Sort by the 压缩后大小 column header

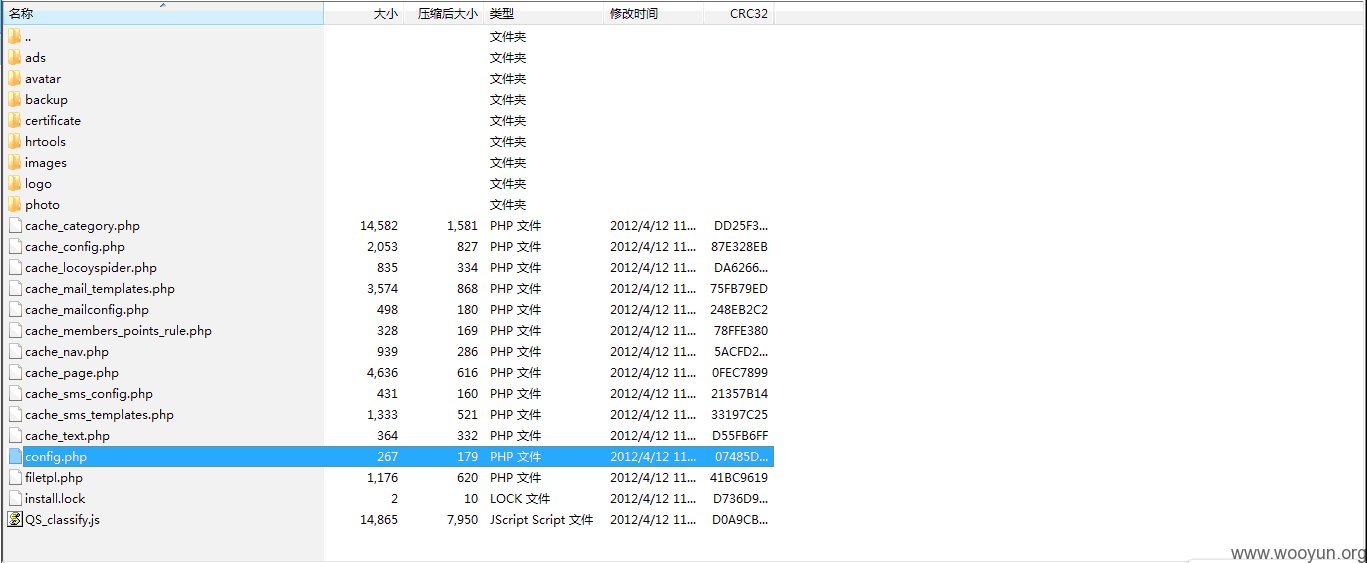444,13
